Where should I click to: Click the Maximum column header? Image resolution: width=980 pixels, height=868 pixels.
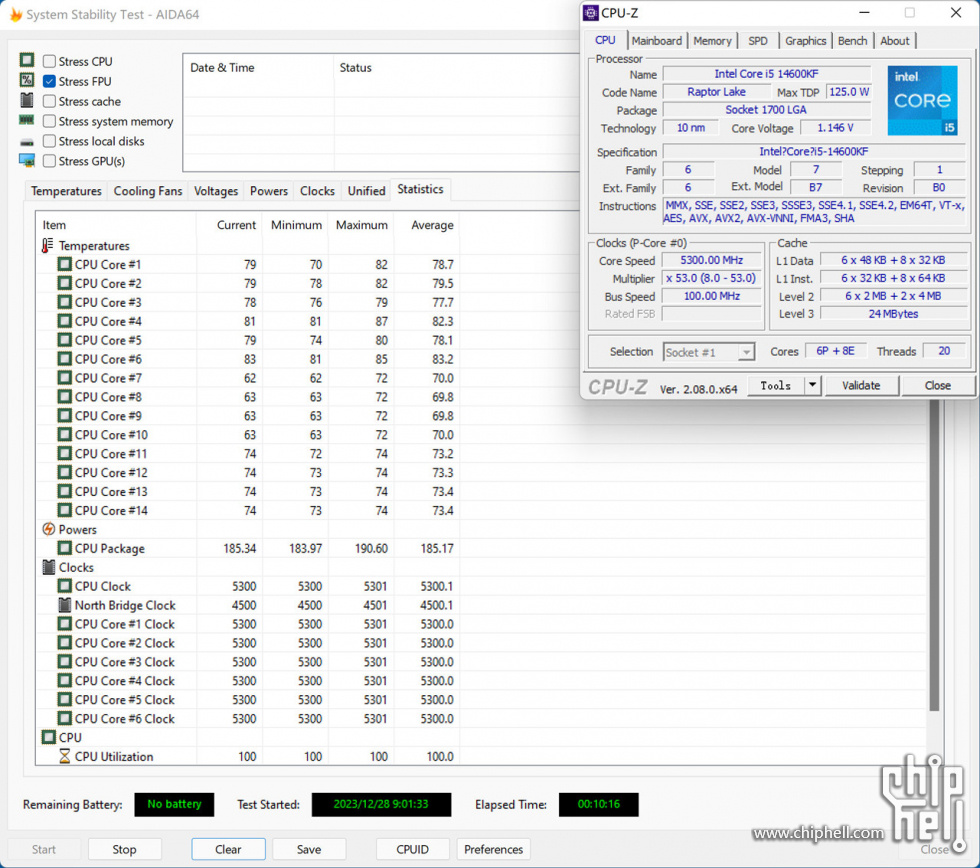(x=361, y=225)
